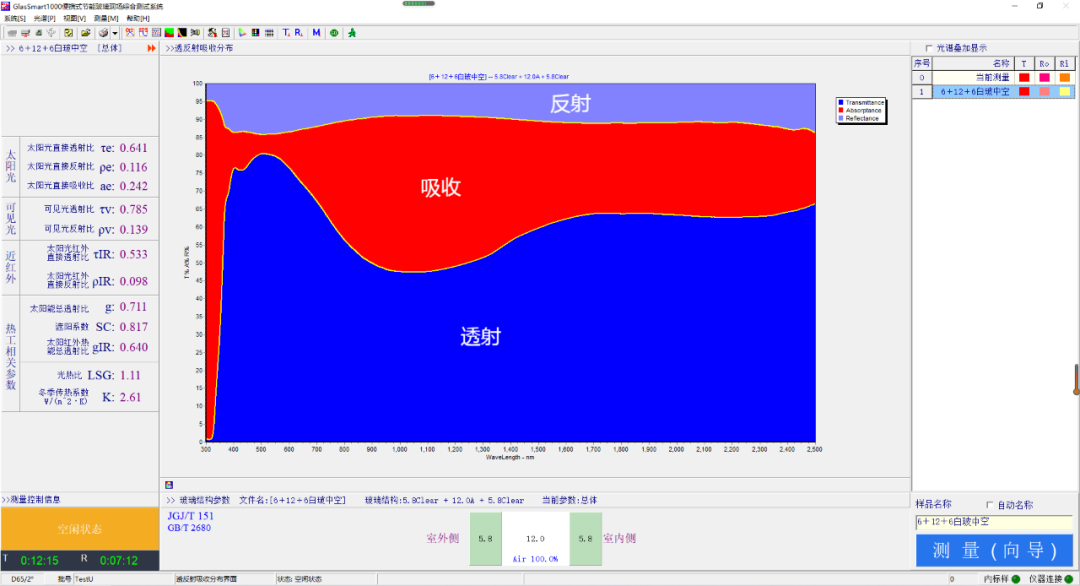Click the gray USB connection toolbar icon
1080x586 pixels.
(51, 32)
